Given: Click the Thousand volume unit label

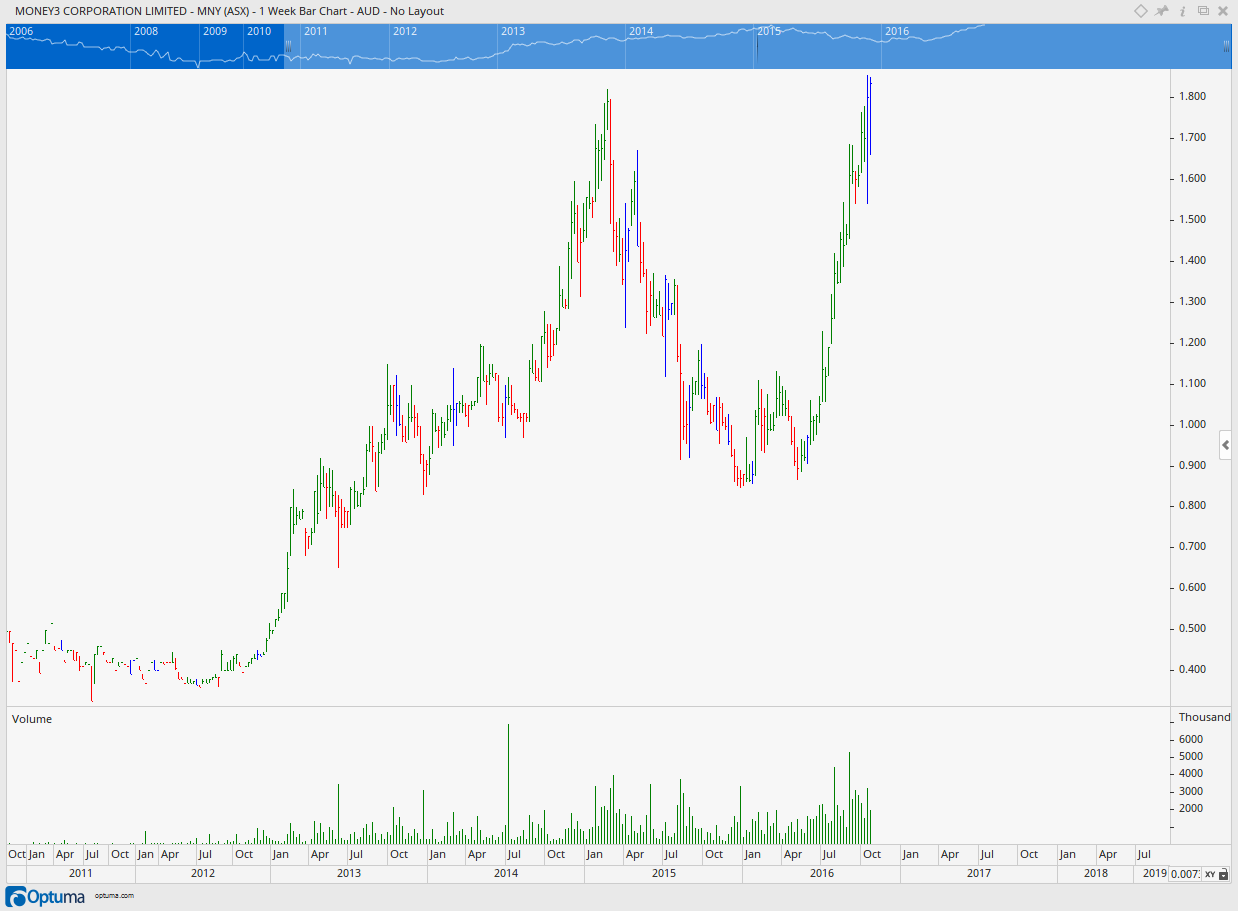Looking at the screenshot, I should [1204, 717].
